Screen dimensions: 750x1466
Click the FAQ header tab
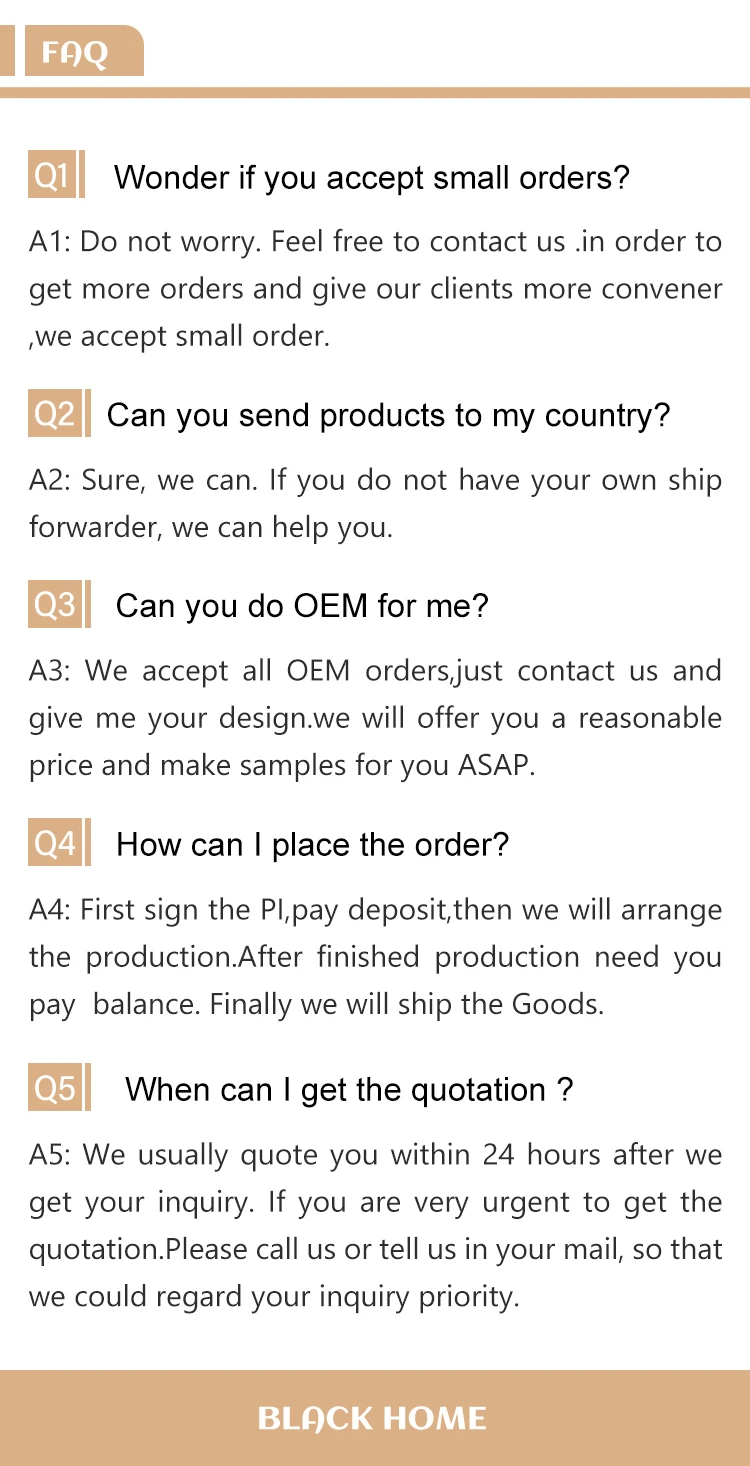(82, 51)
